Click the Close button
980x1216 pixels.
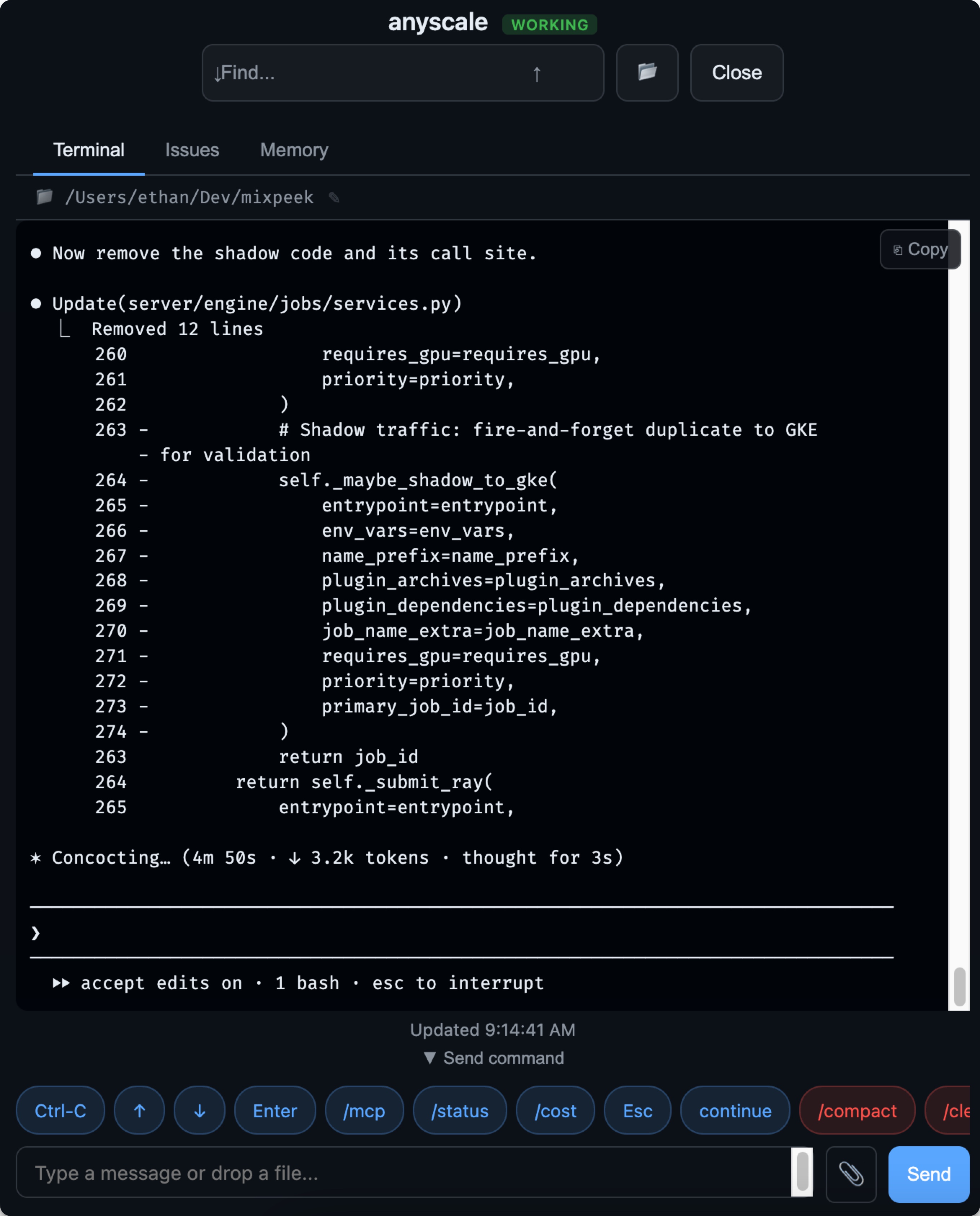point(736,72)
